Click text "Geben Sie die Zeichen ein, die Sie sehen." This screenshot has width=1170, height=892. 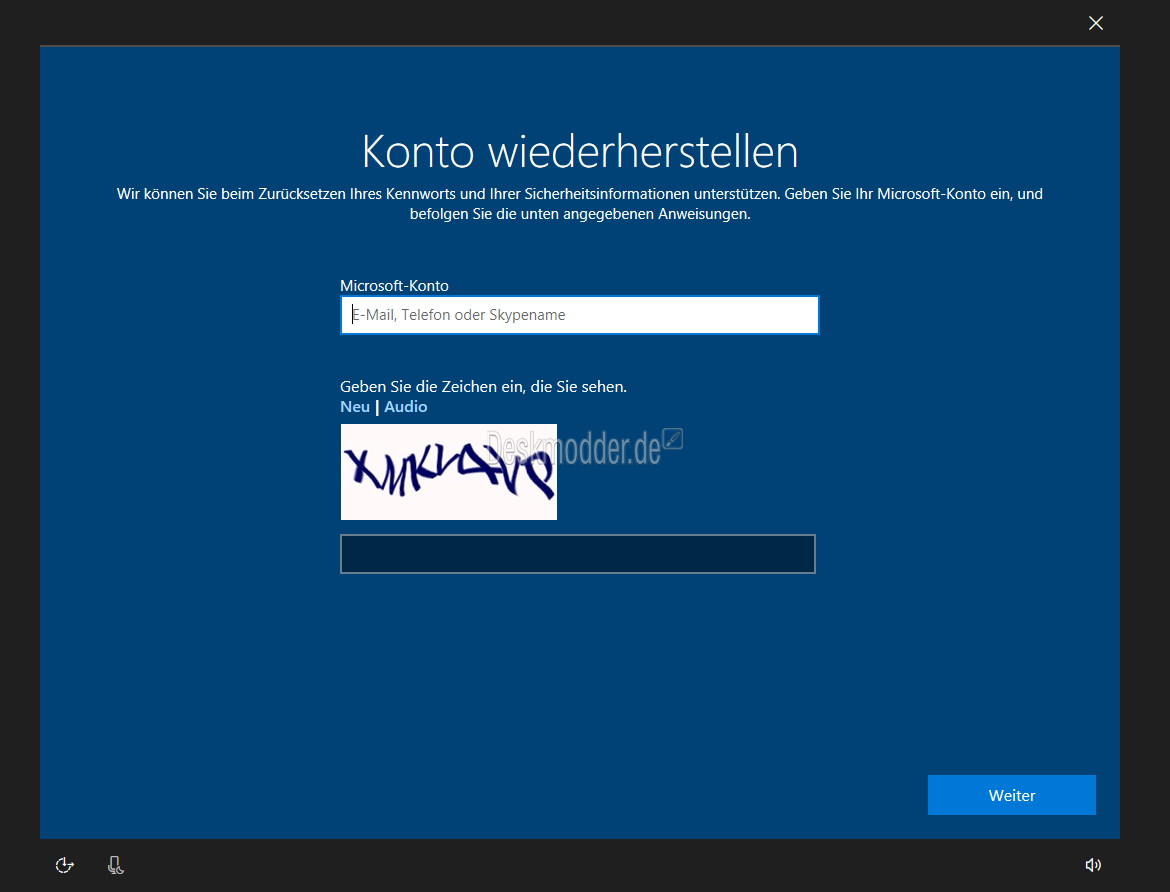click(x=483, y=387)
